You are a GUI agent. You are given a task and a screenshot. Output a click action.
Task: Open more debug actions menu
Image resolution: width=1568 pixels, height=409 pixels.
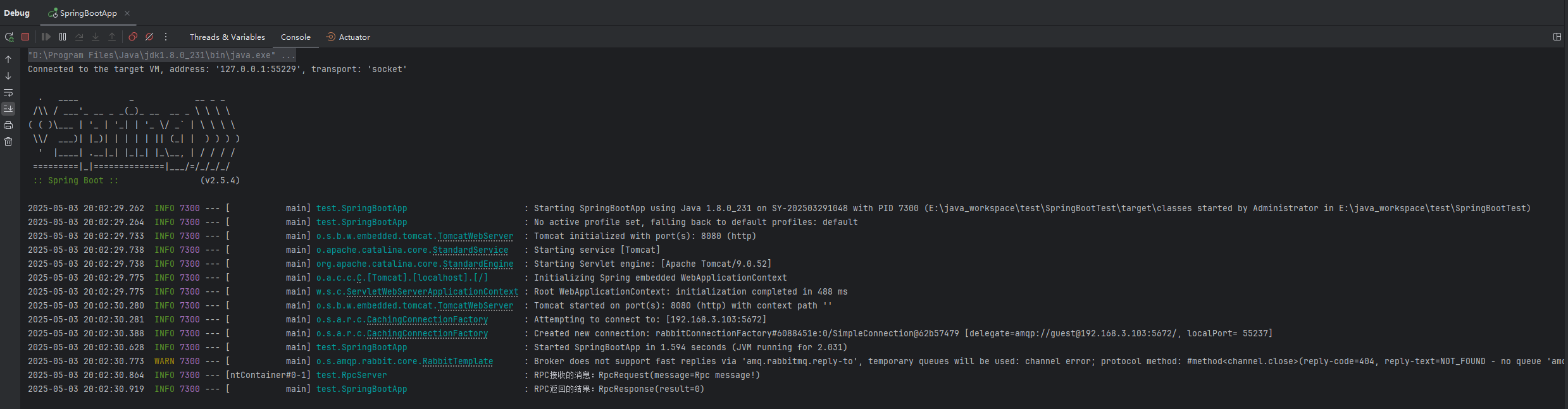[166, 37]
